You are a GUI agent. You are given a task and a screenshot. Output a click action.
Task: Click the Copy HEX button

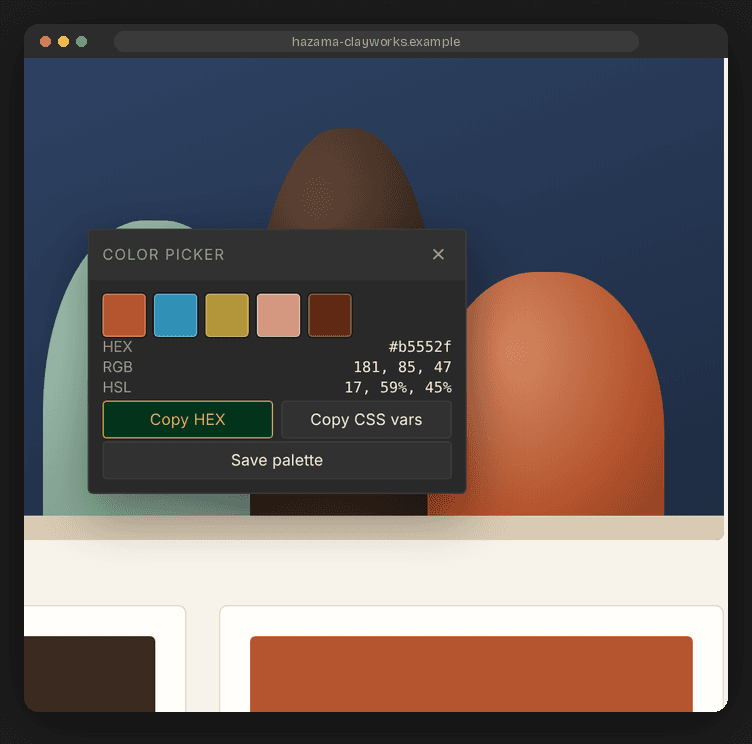click(x=188, y=420)
